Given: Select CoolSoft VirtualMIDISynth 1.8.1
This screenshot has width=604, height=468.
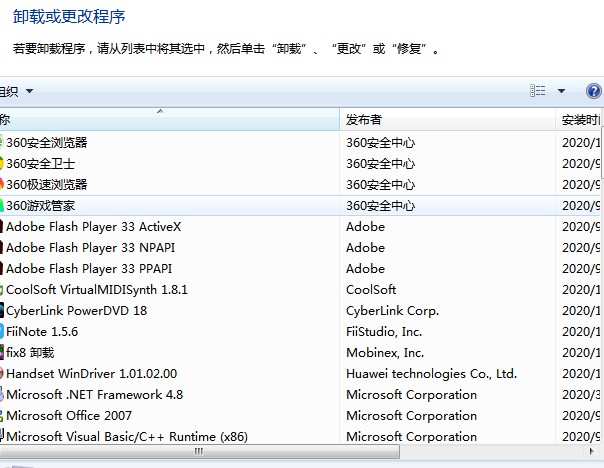Looking at the screenshot, I should [97, 289].
